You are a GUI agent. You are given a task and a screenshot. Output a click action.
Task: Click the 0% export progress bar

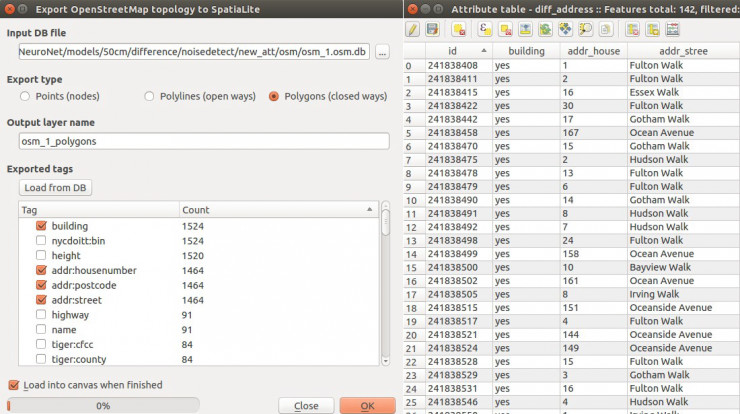pos(103,406)
